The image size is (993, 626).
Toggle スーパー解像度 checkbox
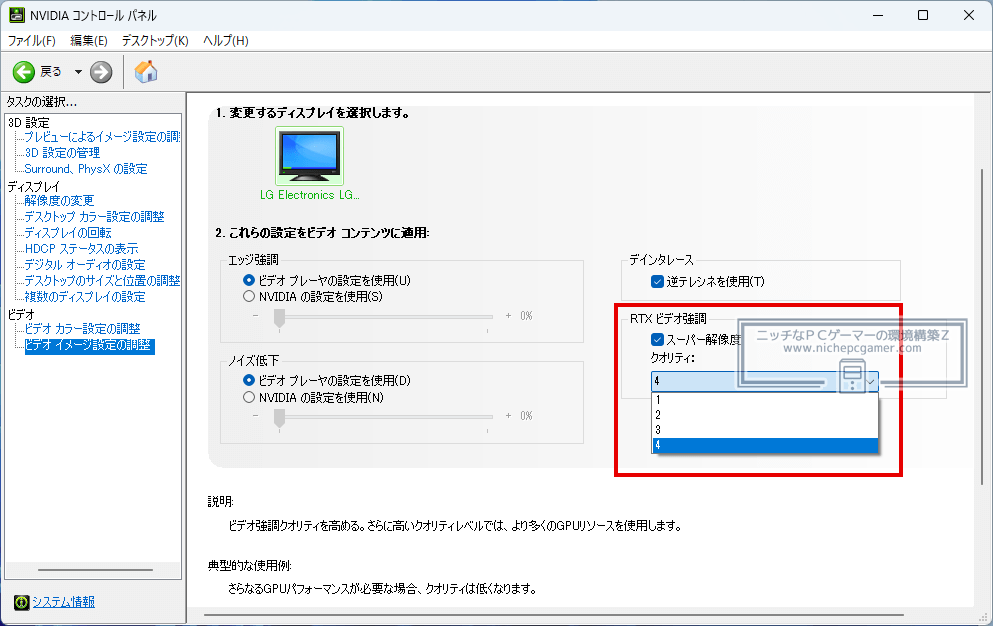(657, 340)
